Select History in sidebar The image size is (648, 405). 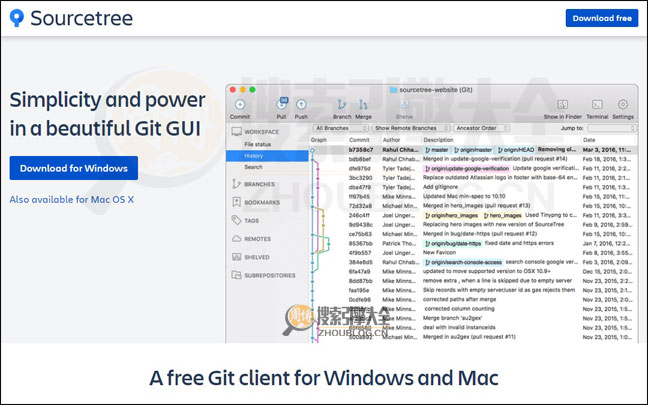(x=267, y=156)
